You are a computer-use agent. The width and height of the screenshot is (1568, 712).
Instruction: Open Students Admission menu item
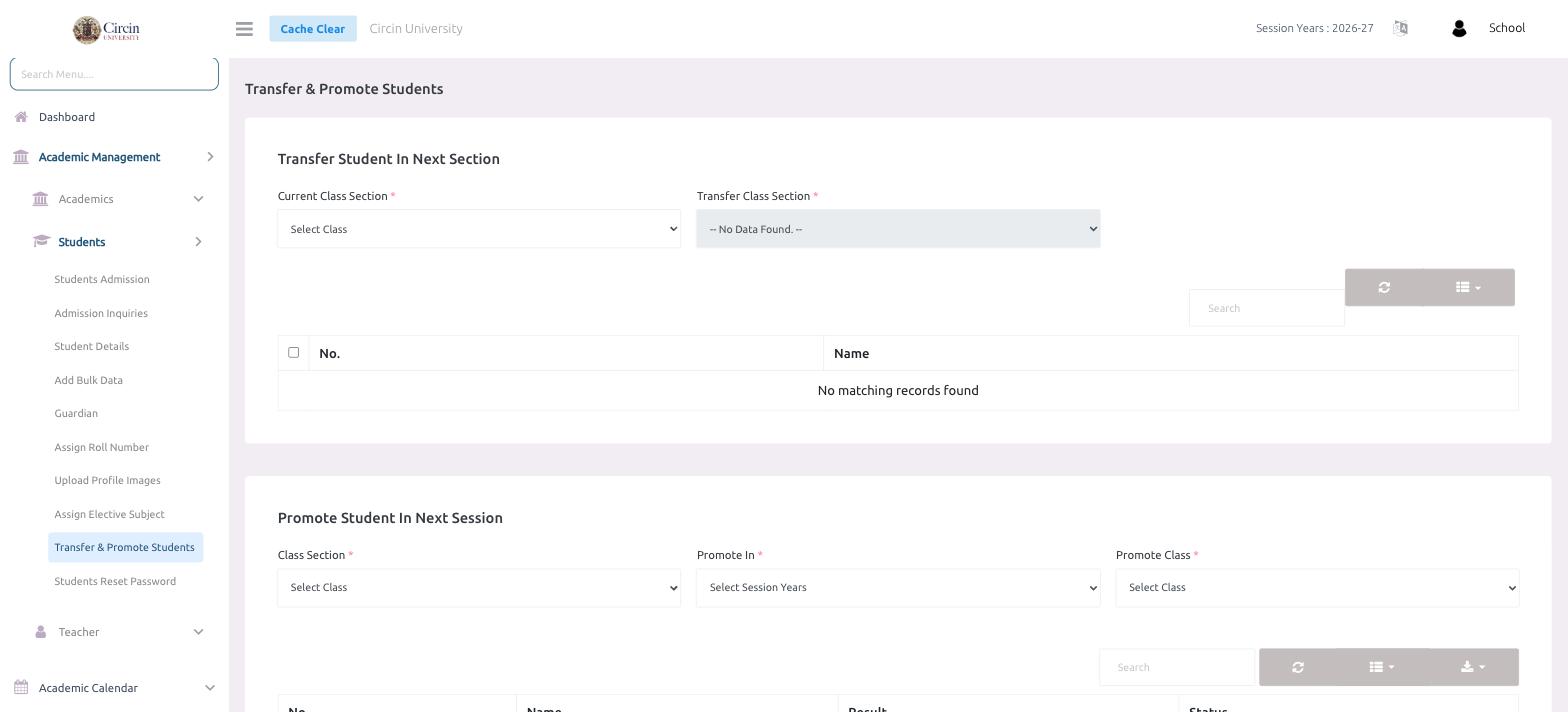(102, 279)
